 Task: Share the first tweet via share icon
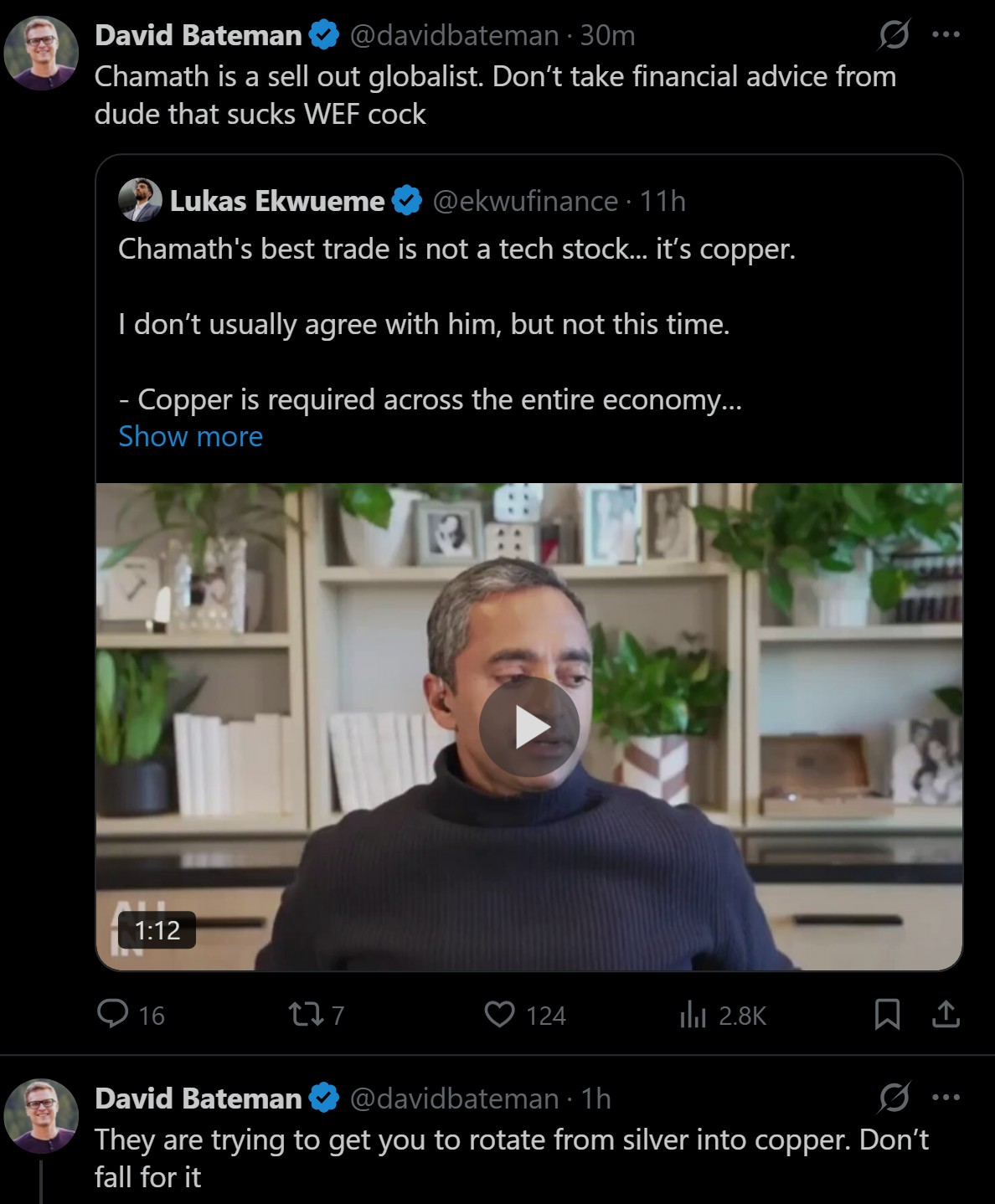point(946,1014)
